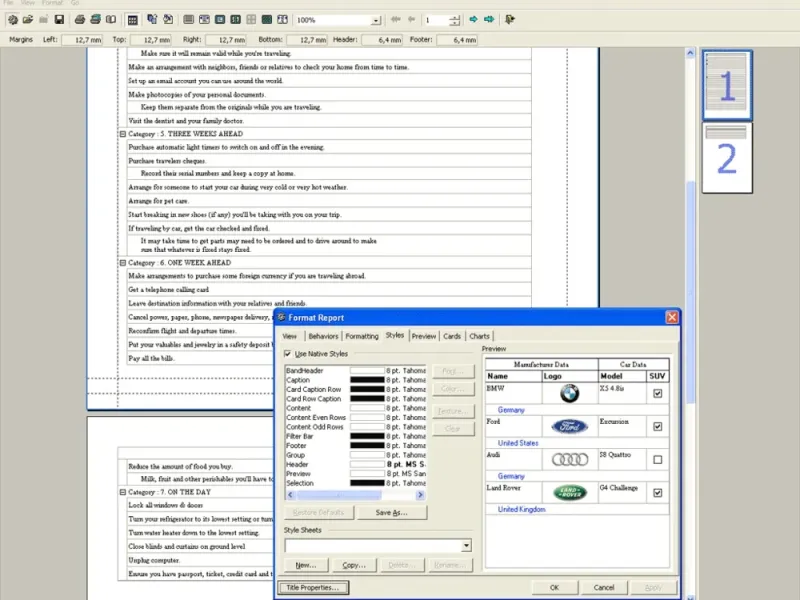
Task: Collapse Category 5. THREE WEEKS AHEAD group
Action: [122, 133]
